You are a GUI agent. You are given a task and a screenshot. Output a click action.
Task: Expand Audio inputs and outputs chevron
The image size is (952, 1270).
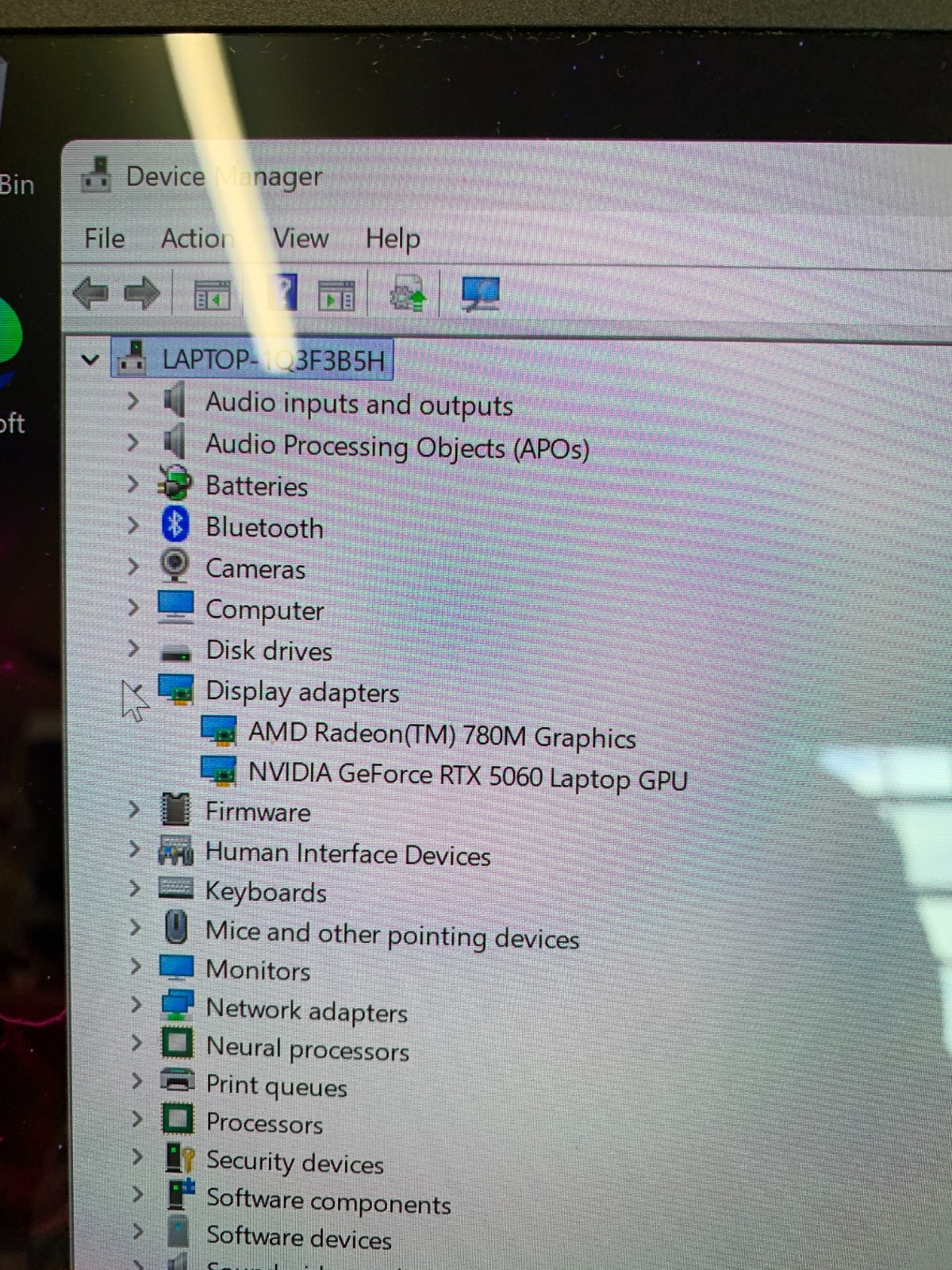[132, 400]
